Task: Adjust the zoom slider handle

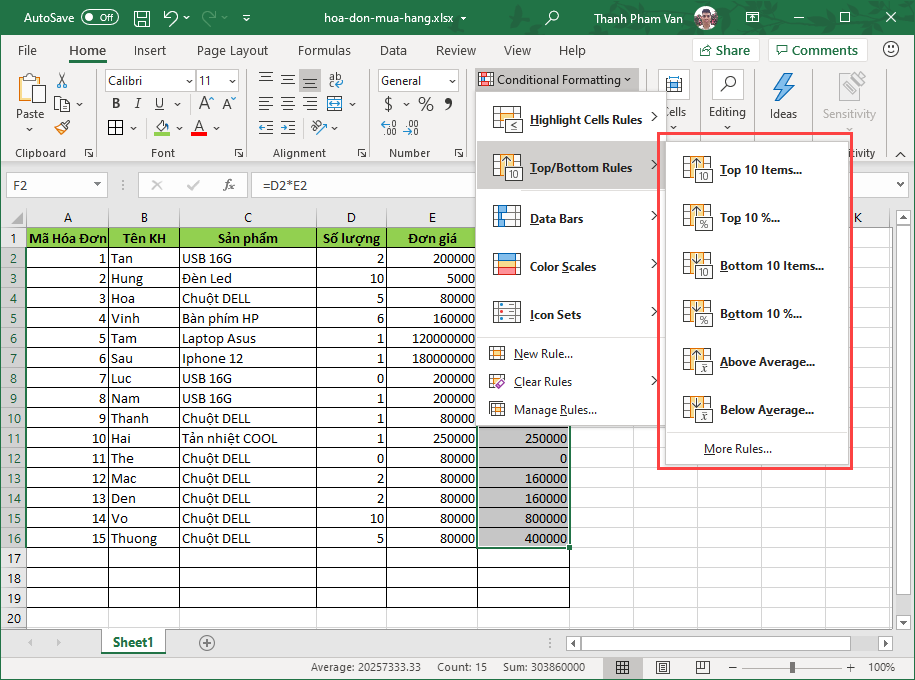Action: (x=792, y=667)
